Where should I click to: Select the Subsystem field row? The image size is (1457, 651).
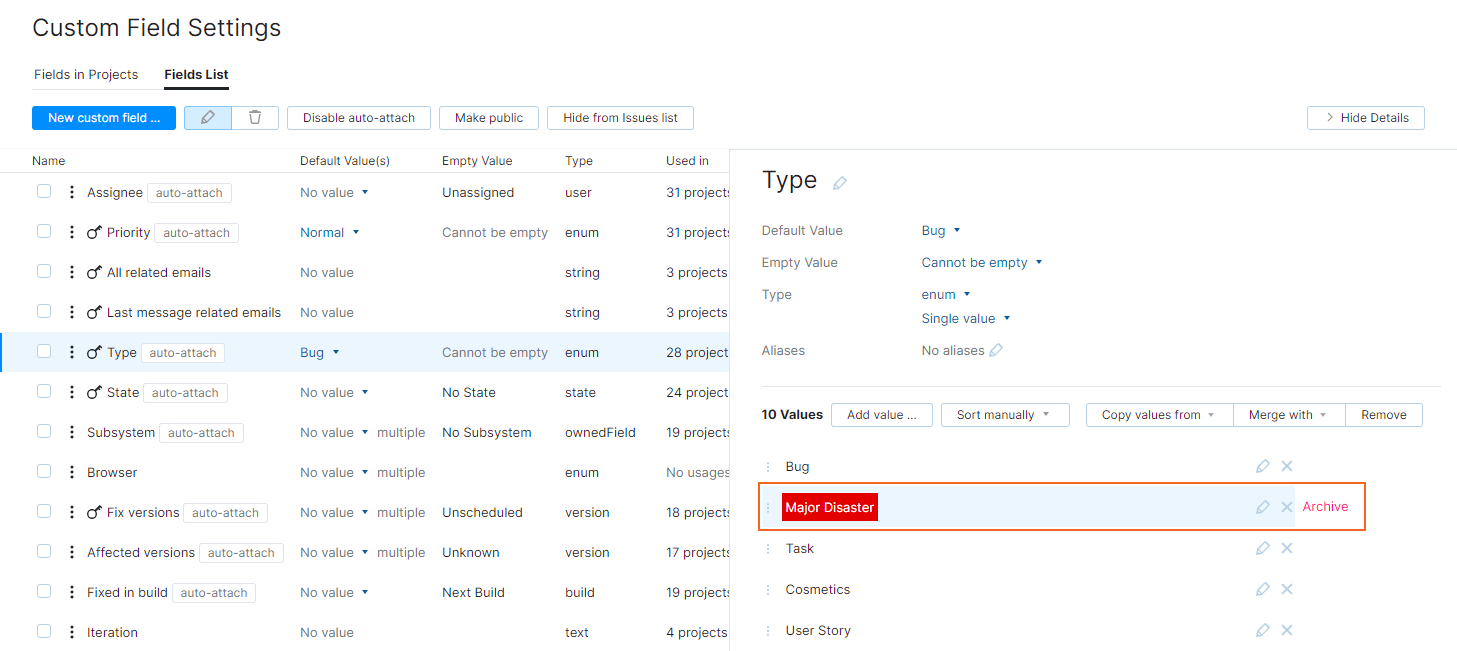(121, 433)
